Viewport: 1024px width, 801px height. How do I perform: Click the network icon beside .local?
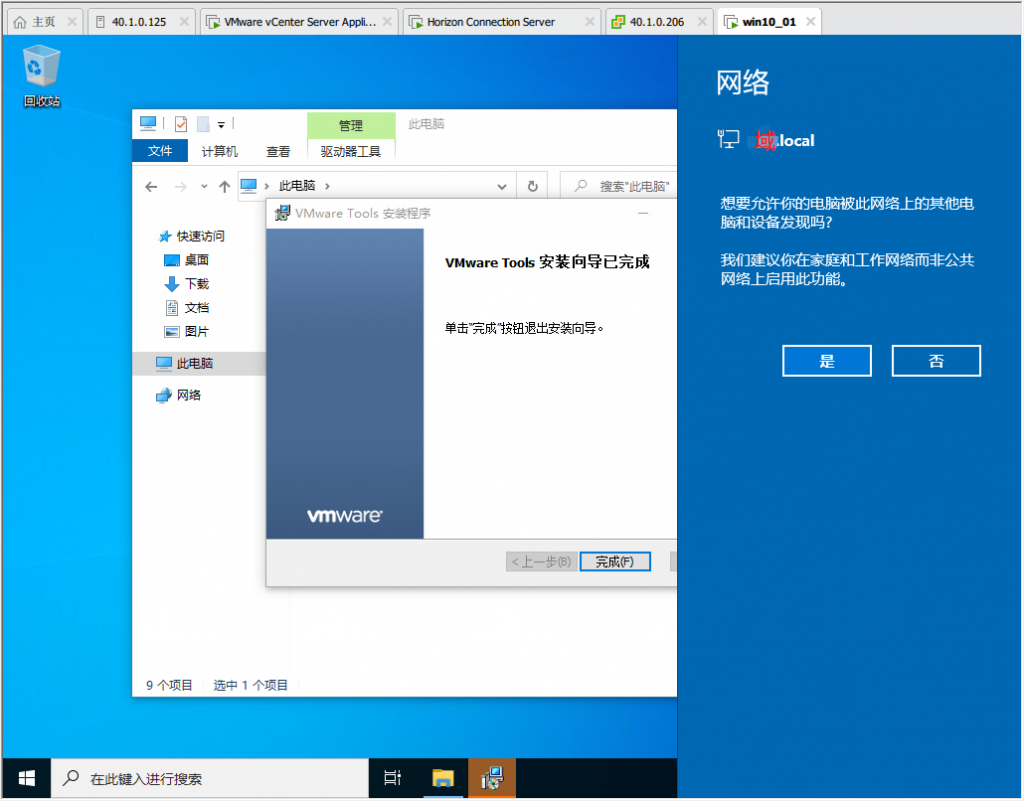tap(728, 139)
